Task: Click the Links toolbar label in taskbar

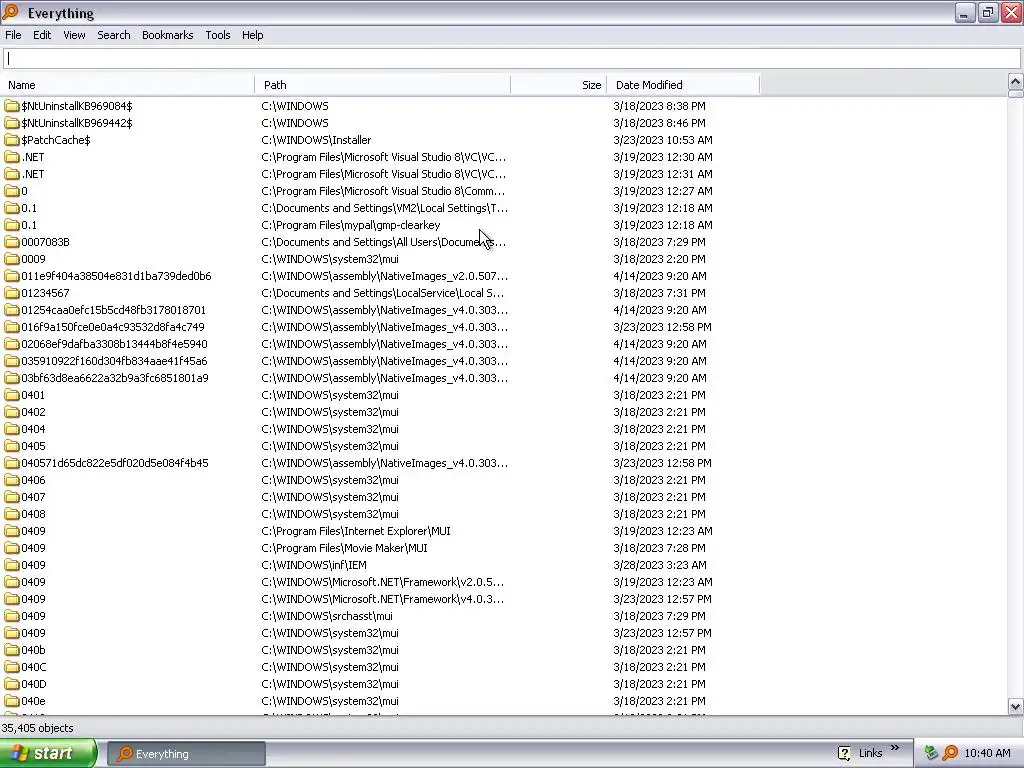Action: pyautogui.click(x=870, y=754)
